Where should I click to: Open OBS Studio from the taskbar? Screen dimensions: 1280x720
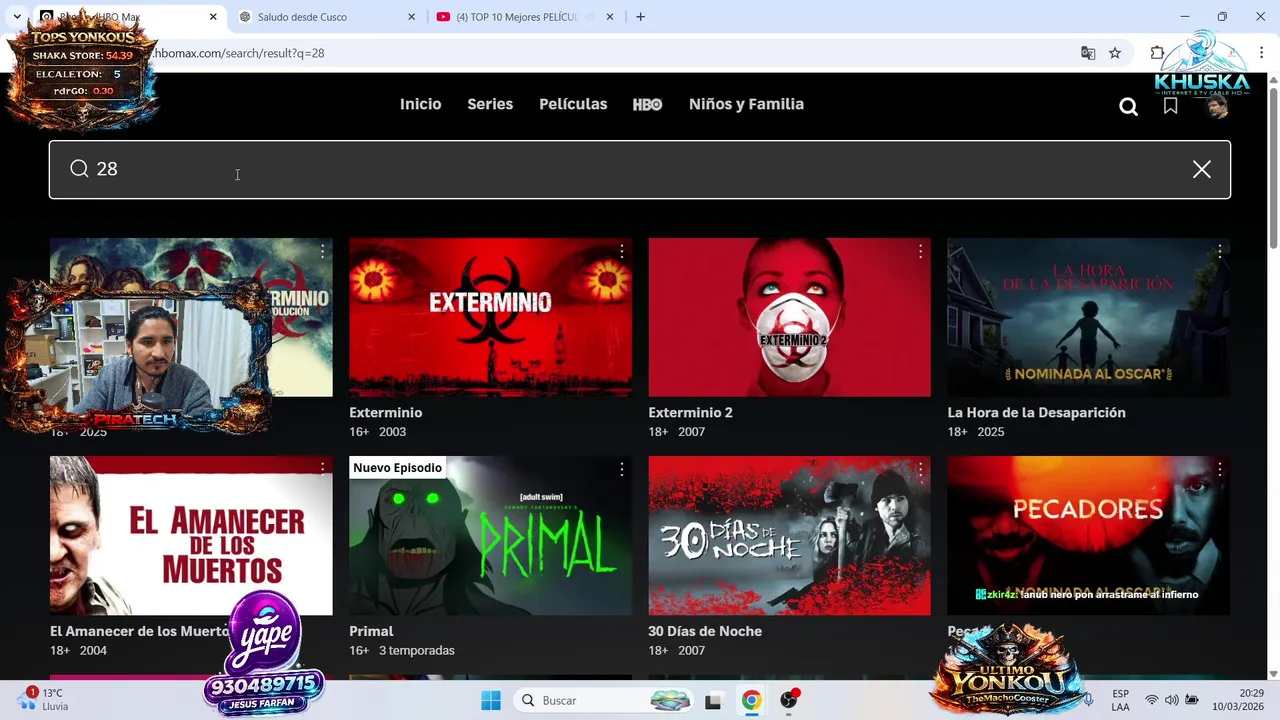point(789,700)
